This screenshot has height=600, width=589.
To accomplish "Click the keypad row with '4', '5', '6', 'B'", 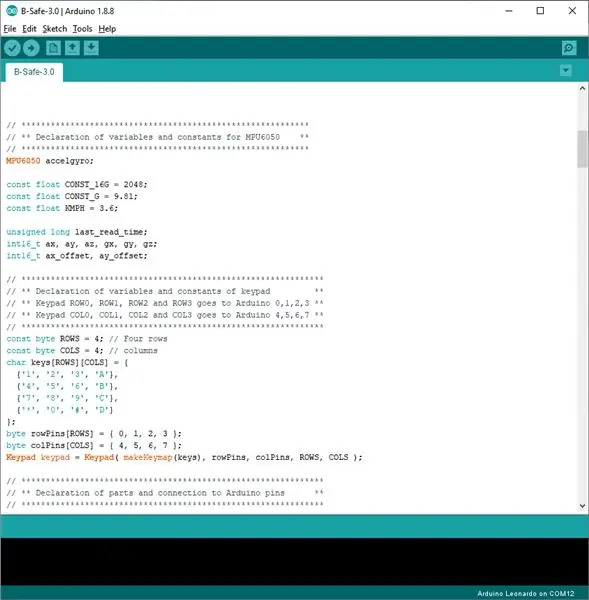I will pyautogui.click(x=67, y=386).
